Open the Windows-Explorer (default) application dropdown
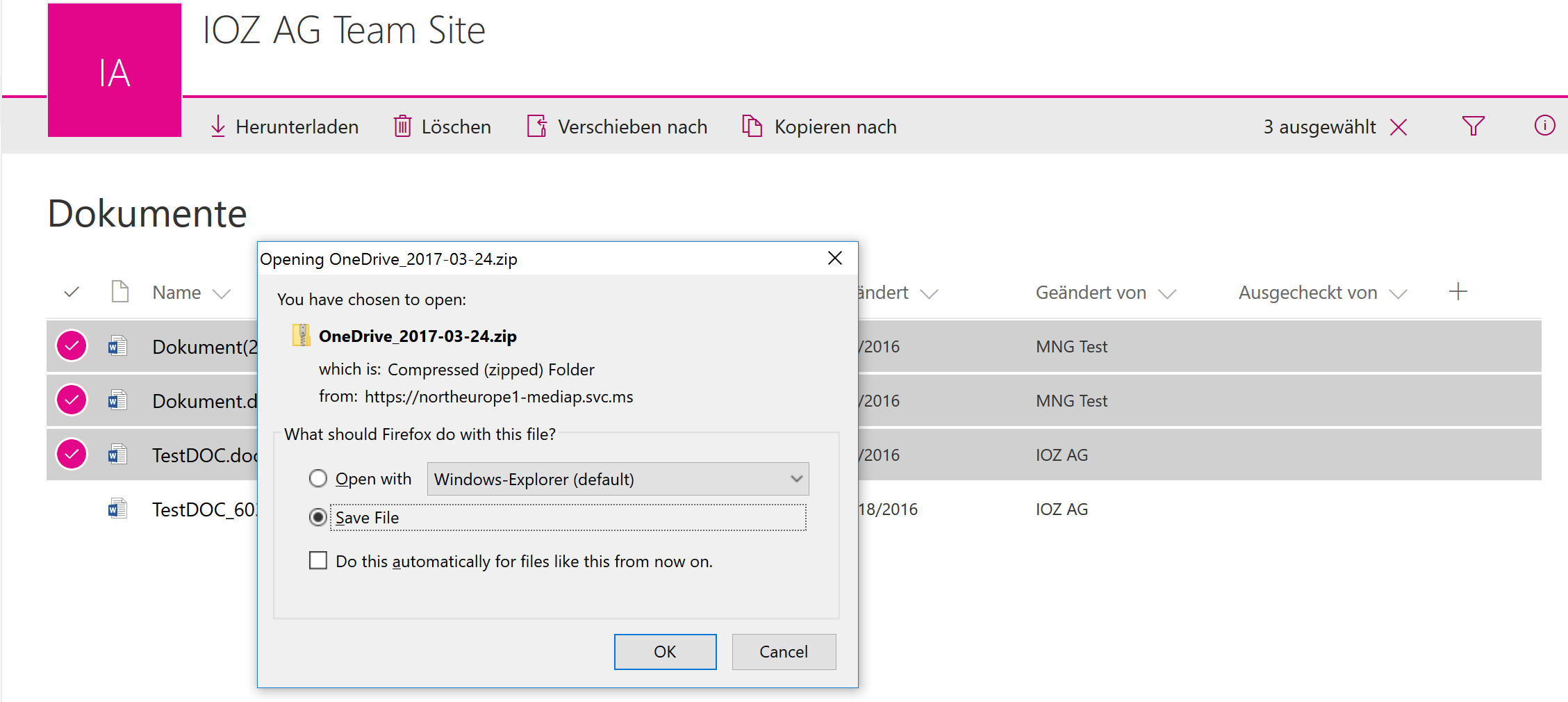The width and height of the screenshot is (1568, 702). [618, 479]
